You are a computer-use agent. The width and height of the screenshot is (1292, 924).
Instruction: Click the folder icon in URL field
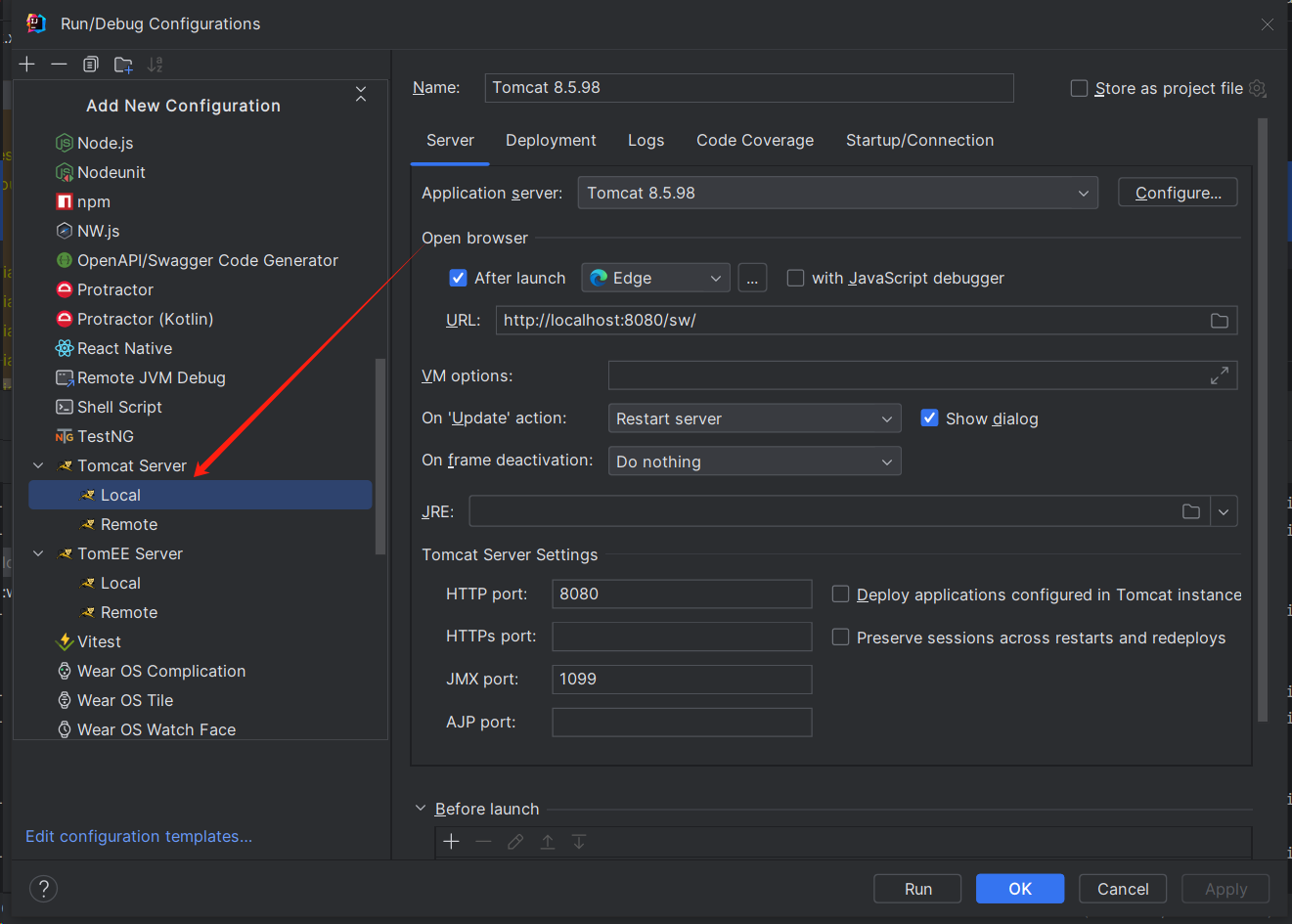[1220, 321]
